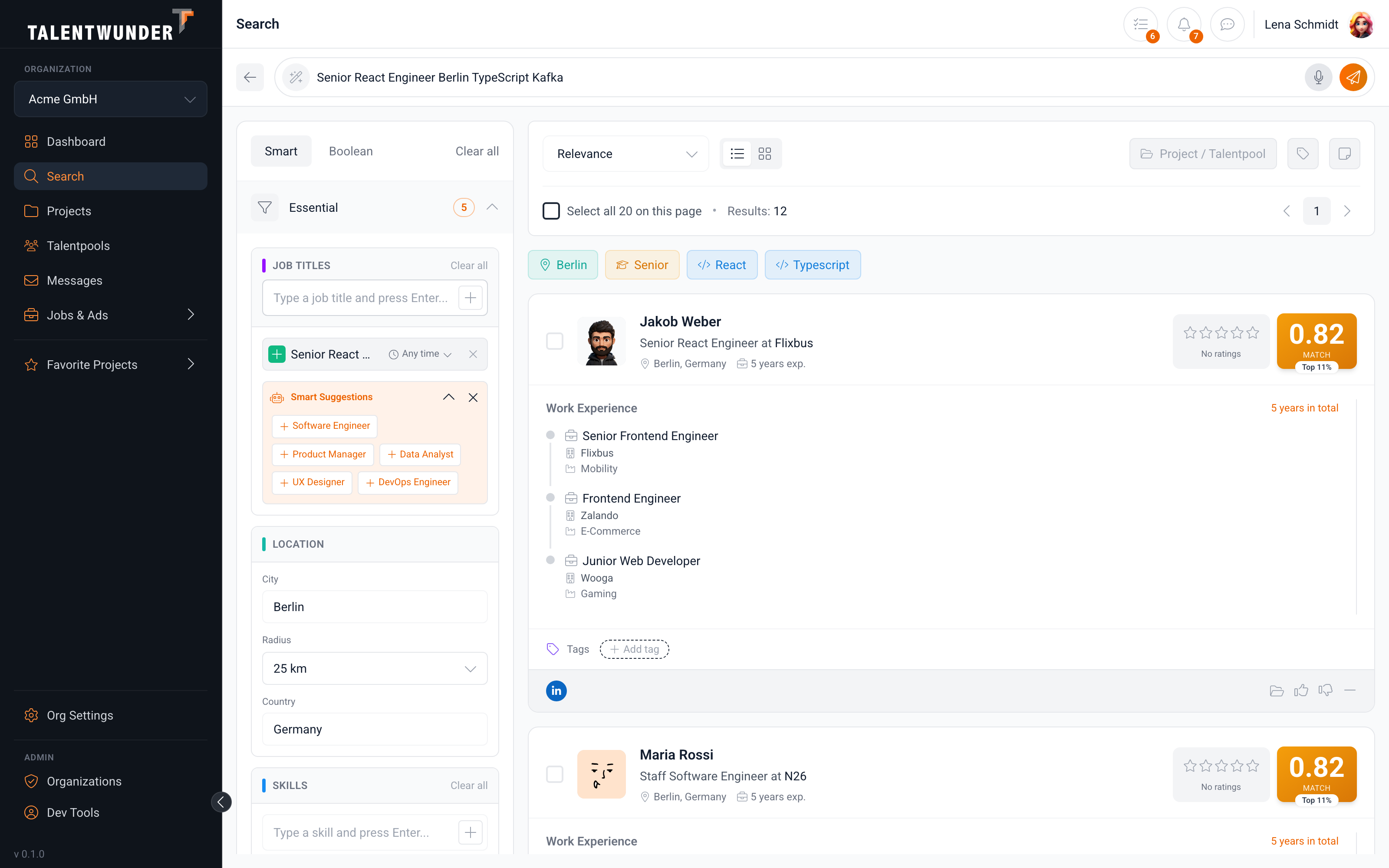Click green plus on Senior React title
The width and height of the screenshot is (1389, 868).
coord(276,354)
